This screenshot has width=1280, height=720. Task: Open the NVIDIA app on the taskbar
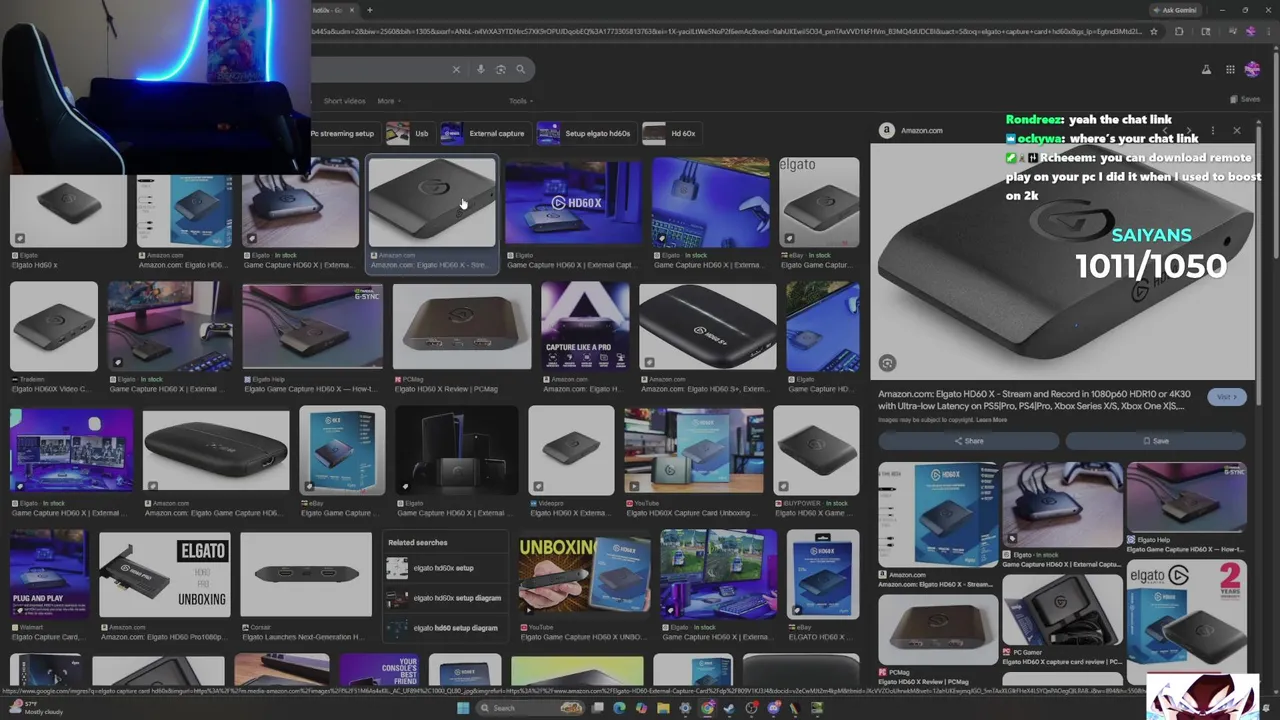[817, 708]
